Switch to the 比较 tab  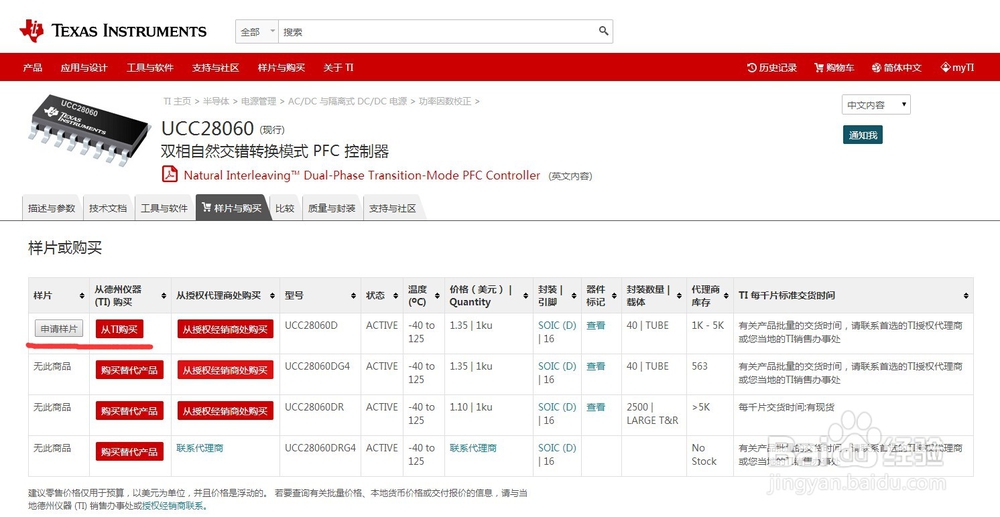(x=284, y=208)
